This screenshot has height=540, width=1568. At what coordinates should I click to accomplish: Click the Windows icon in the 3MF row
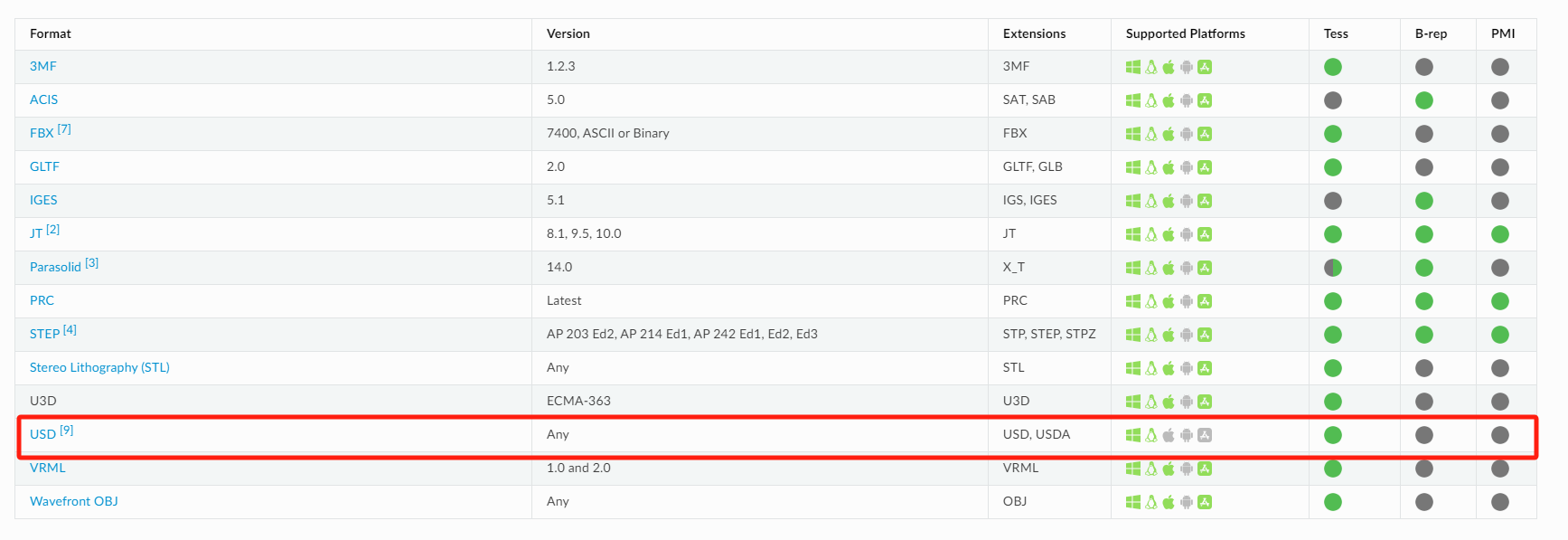[1132, 67]
